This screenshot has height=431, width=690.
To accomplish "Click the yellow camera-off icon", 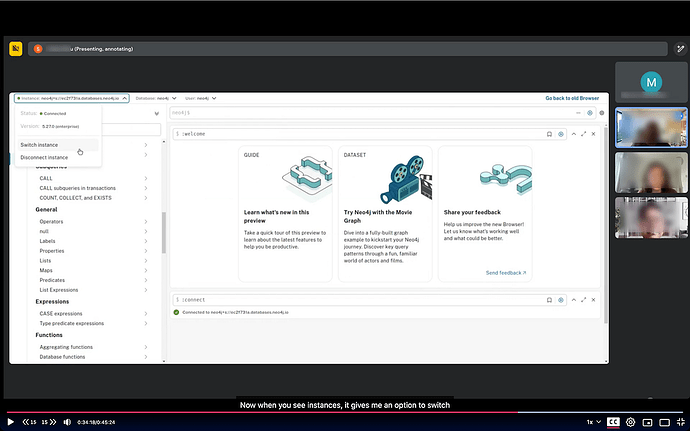I will (x=16, y=48).
